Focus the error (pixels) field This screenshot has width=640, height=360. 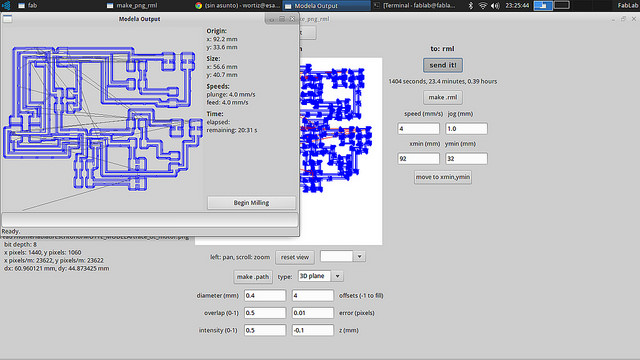coord(313,313)
